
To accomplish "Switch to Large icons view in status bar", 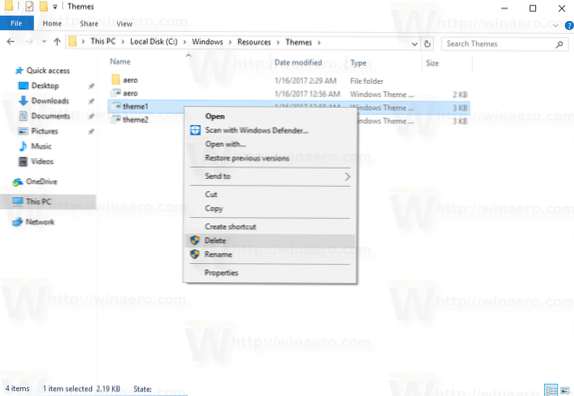I will (x=565, y=390).
